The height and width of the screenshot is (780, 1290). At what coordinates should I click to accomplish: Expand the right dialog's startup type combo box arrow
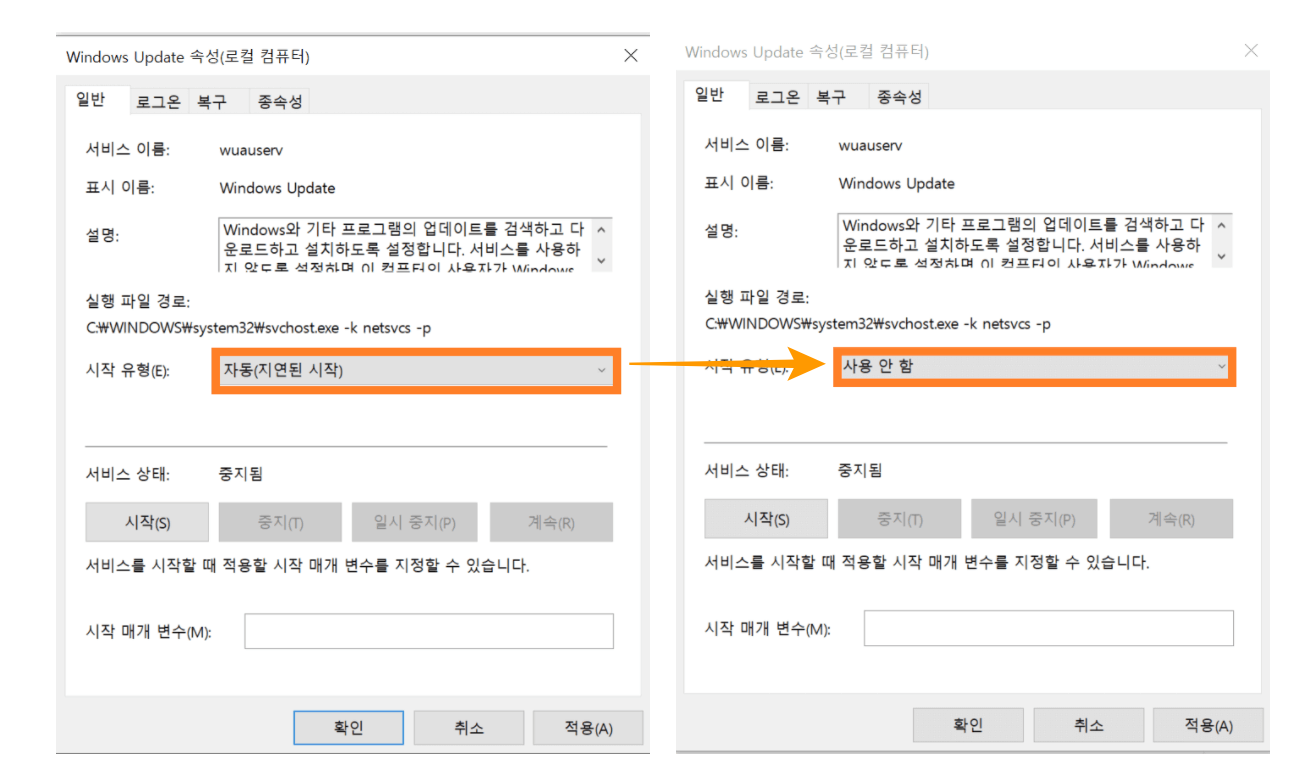point(1222,367)
